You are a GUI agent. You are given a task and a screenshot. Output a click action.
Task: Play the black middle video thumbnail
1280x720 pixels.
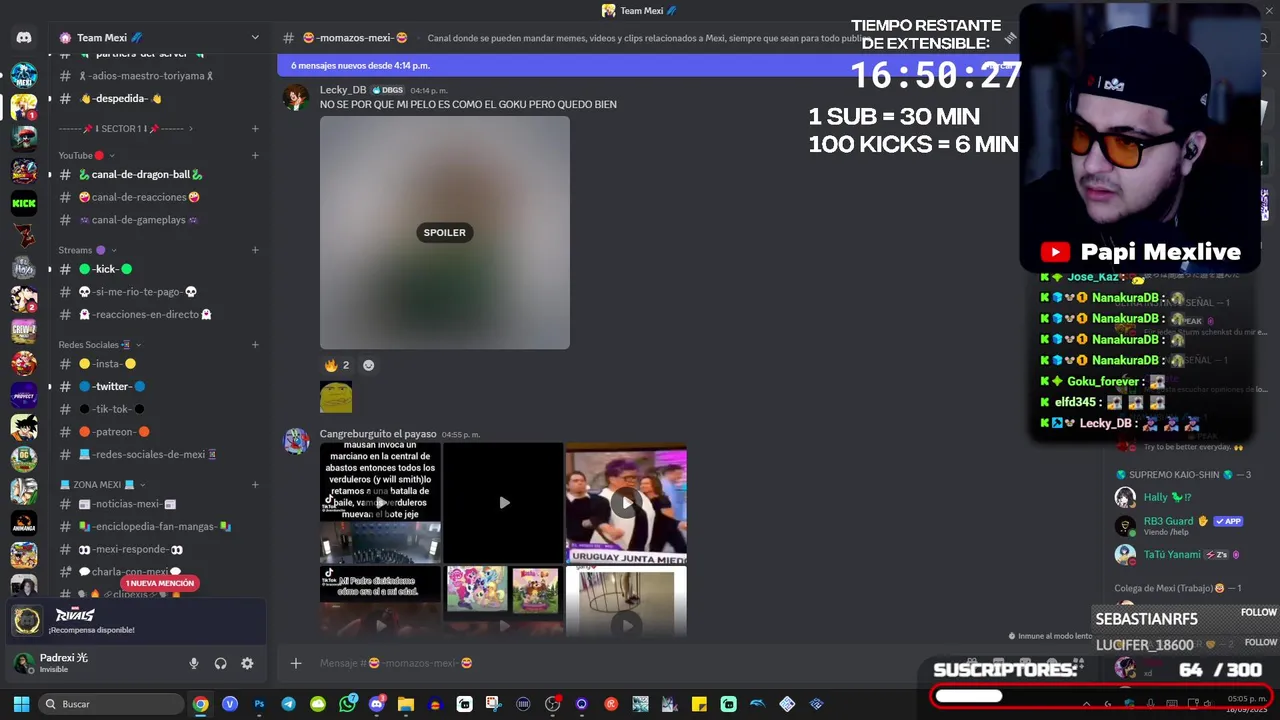point(504,503)
